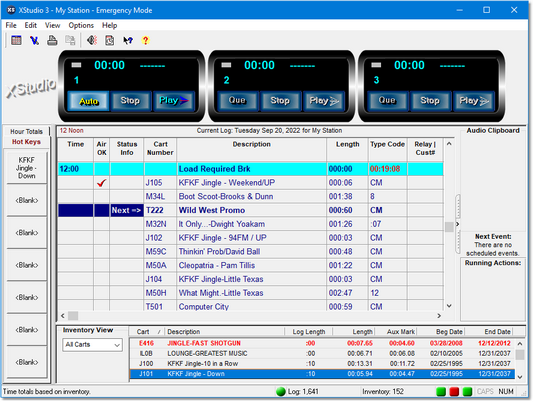This screenshot has width=533, height=402.
Task: Click the KFKF Jingle - Down hot key
Action: [x=27, y=168]
